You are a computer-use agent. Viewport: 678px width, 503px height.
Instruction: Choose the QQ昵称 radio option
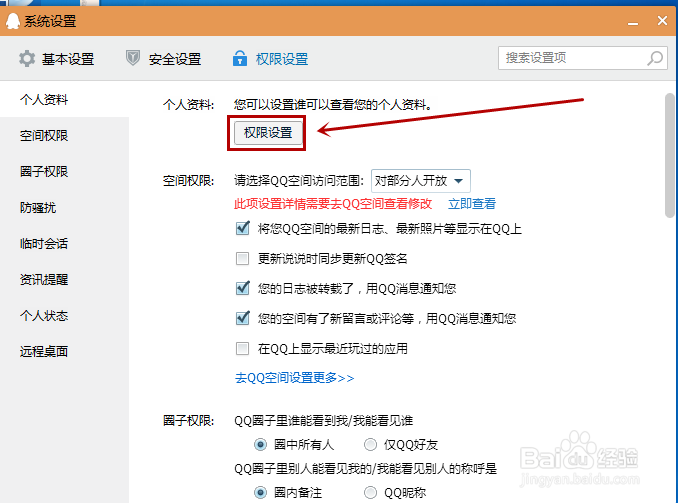click(x=371, y=492)
